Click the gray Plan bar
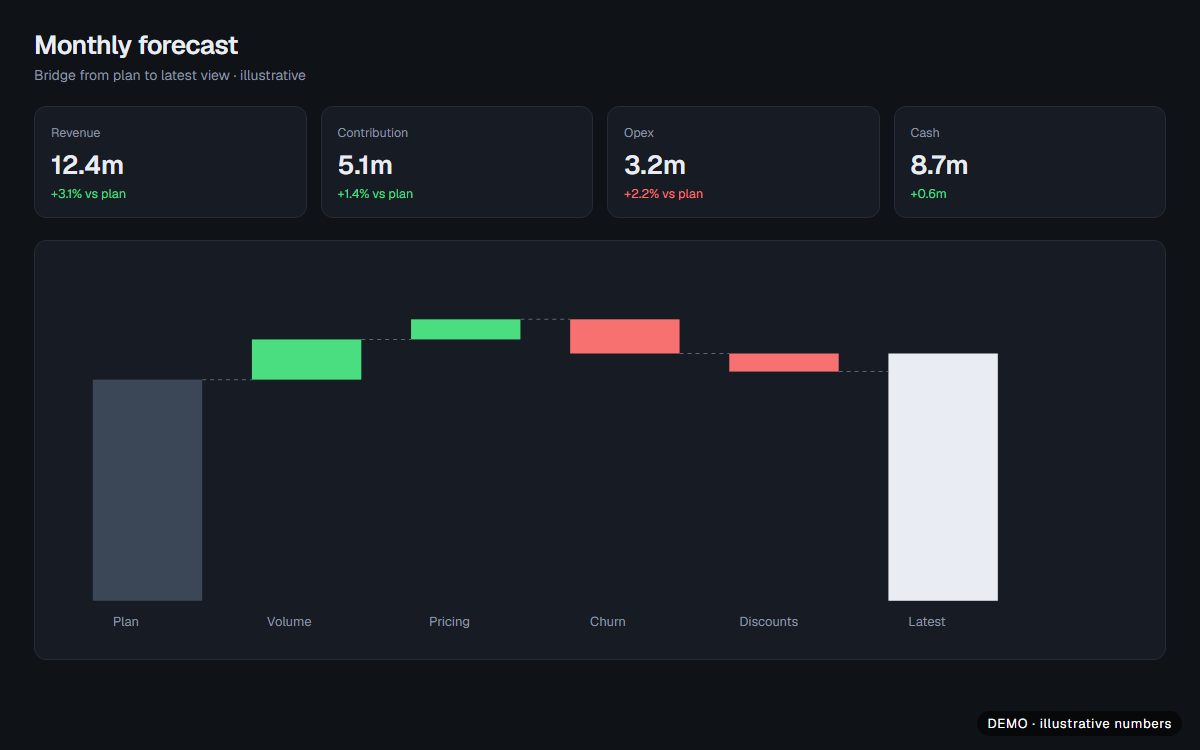 click(147, 490)
